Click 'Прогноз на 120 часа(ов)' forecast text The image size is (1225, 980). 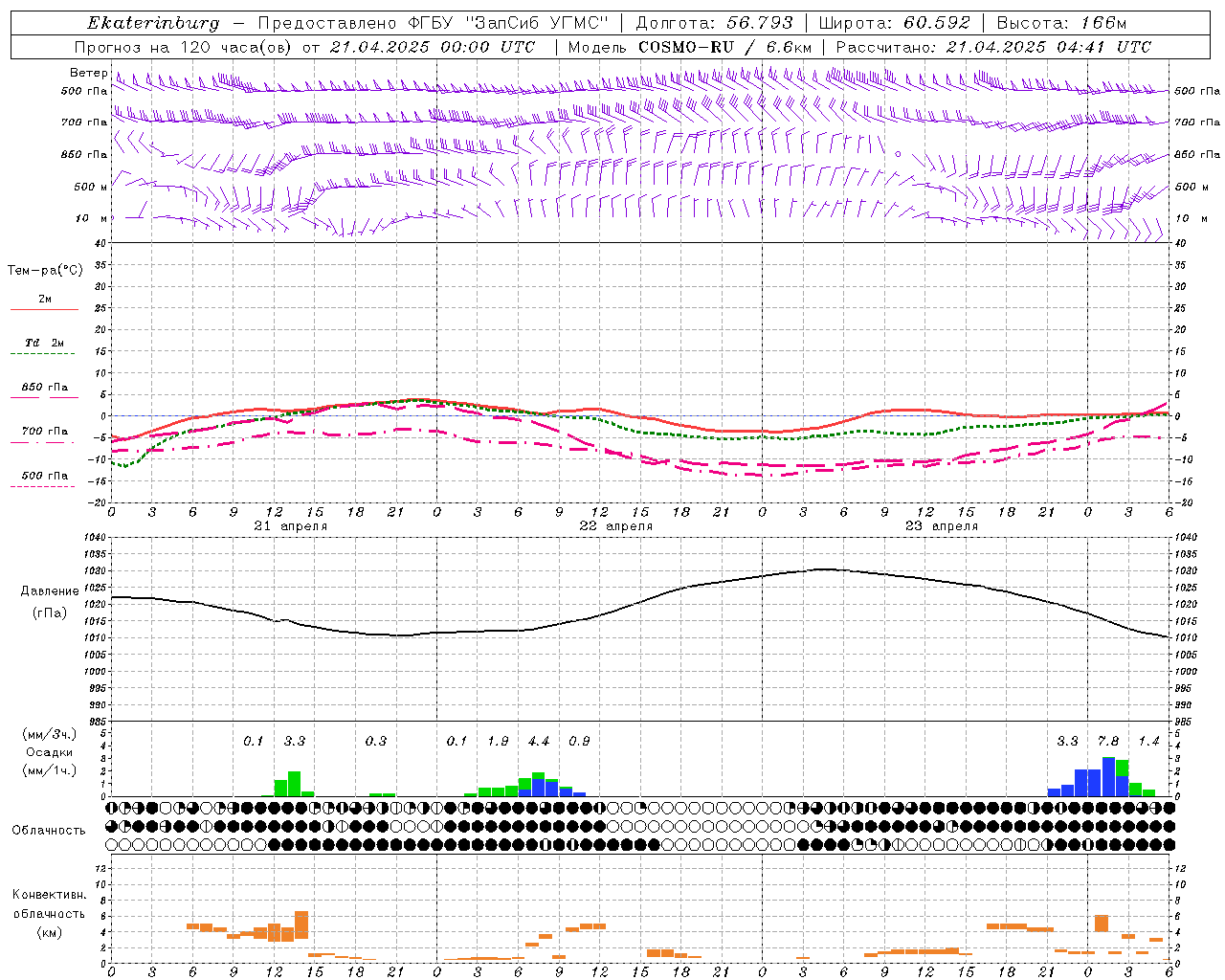click(x=184, y=47)
